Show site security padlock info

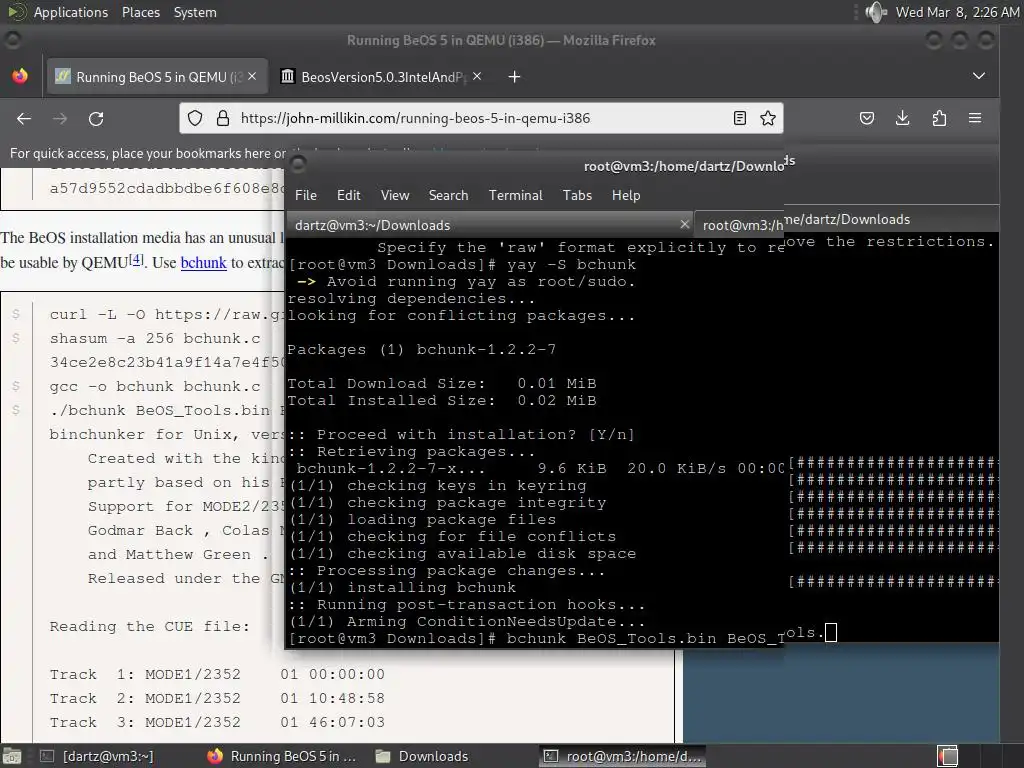point(223,118)
